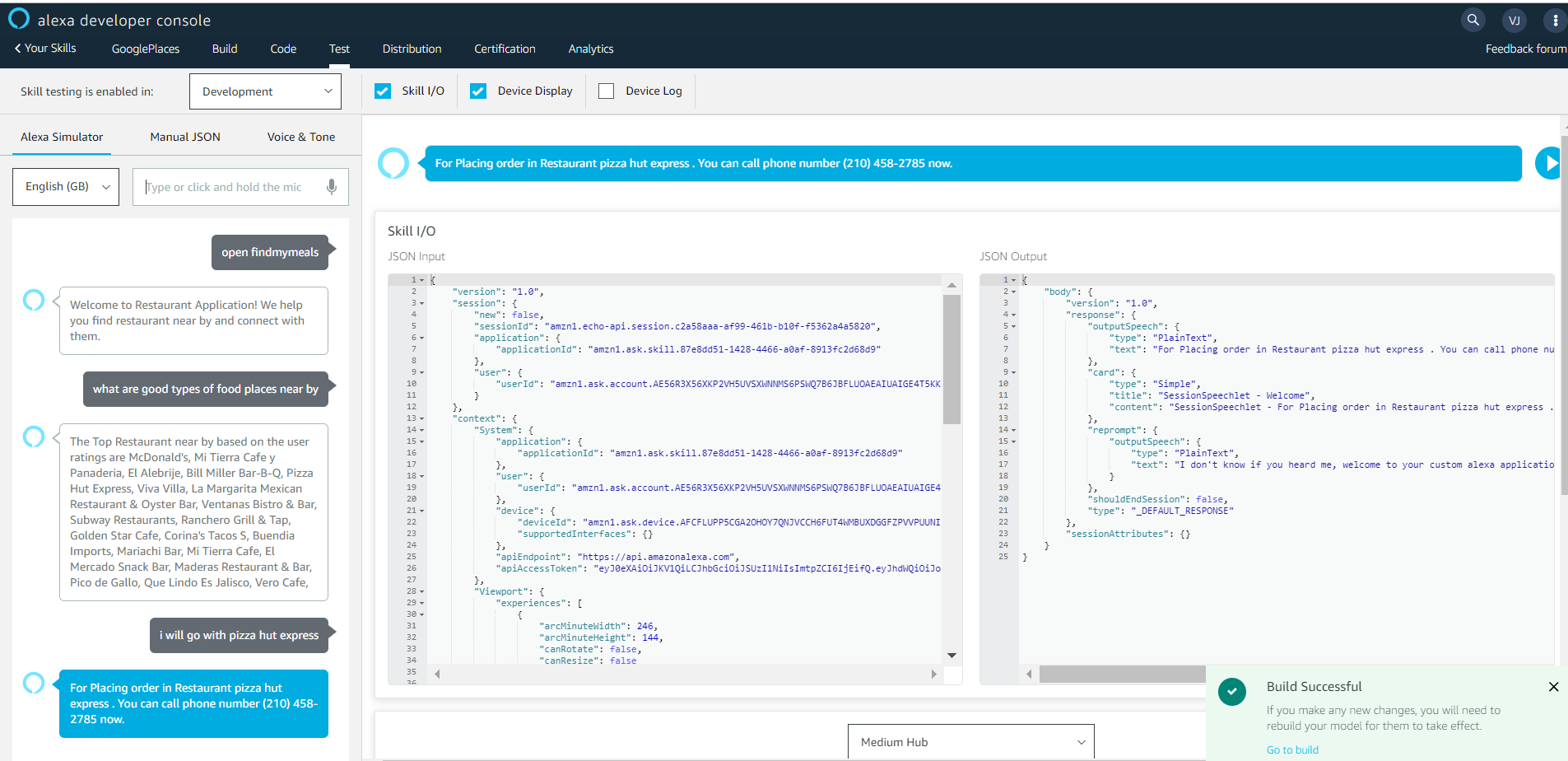Click the left arrow of JSON Input horizontal scrollbar
The height and width of the screenshot is (761, 1568).
(437, 674)
